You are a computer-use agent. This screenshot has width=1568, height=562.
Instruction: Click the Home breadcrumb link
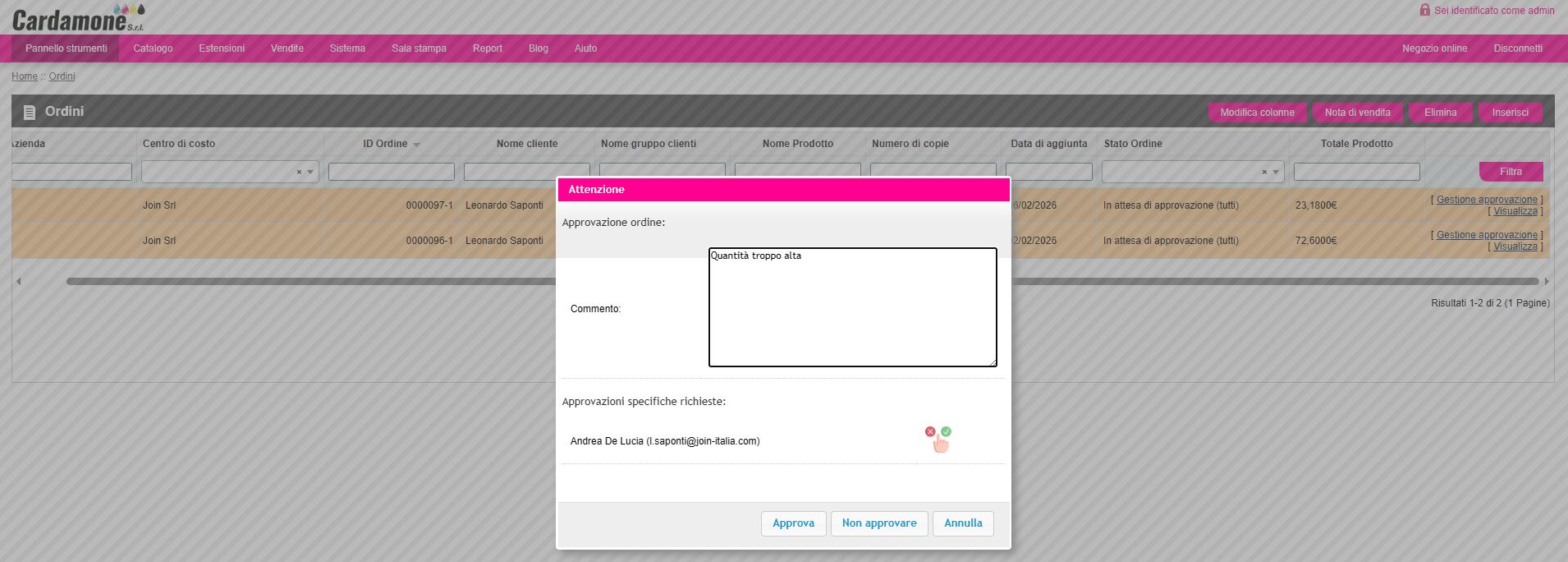tap(25, 76)
